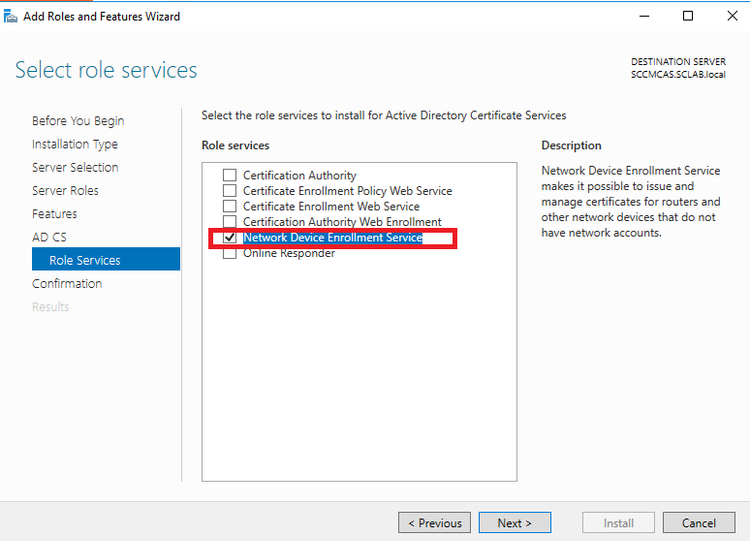
Task: Enable the Online Responder role service
Action: [230, 253]
